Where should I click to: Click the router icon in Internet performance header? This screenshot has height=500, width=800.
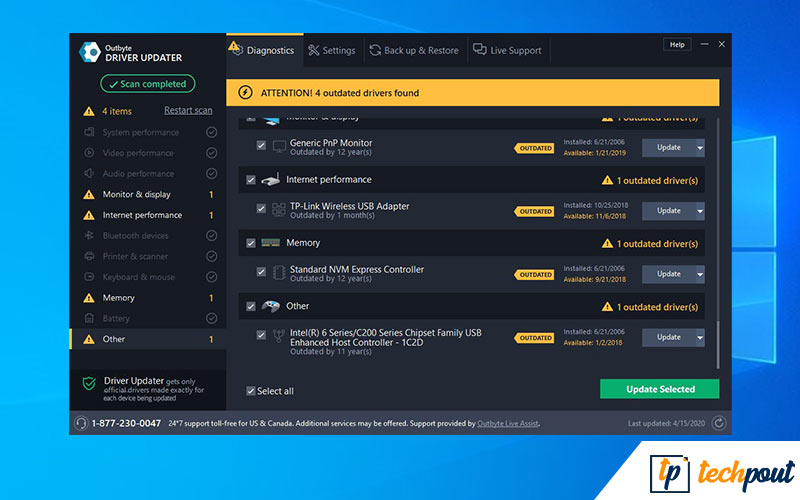point(270,180)
